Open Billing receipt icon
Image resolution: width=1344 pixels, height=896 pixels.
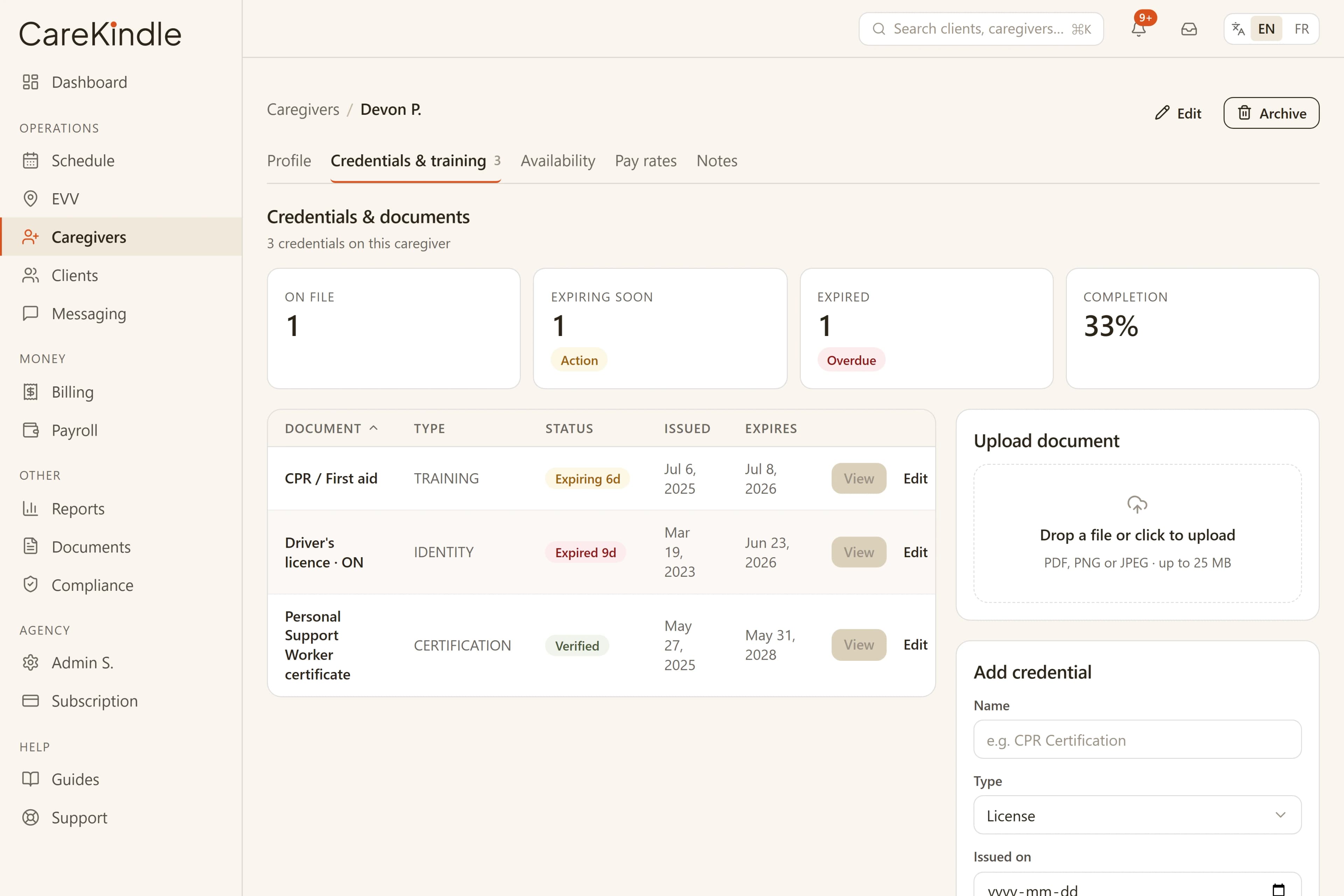30,392
